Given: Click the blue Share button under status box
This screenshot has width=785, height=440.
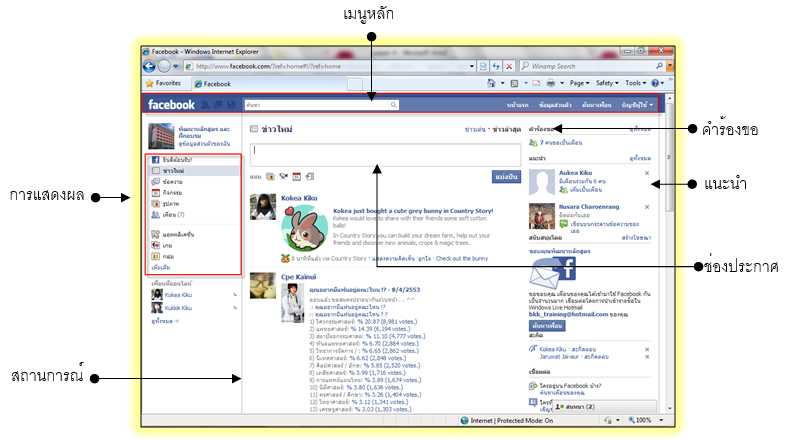Looking at the screenshot, I should tap(506, 177).
